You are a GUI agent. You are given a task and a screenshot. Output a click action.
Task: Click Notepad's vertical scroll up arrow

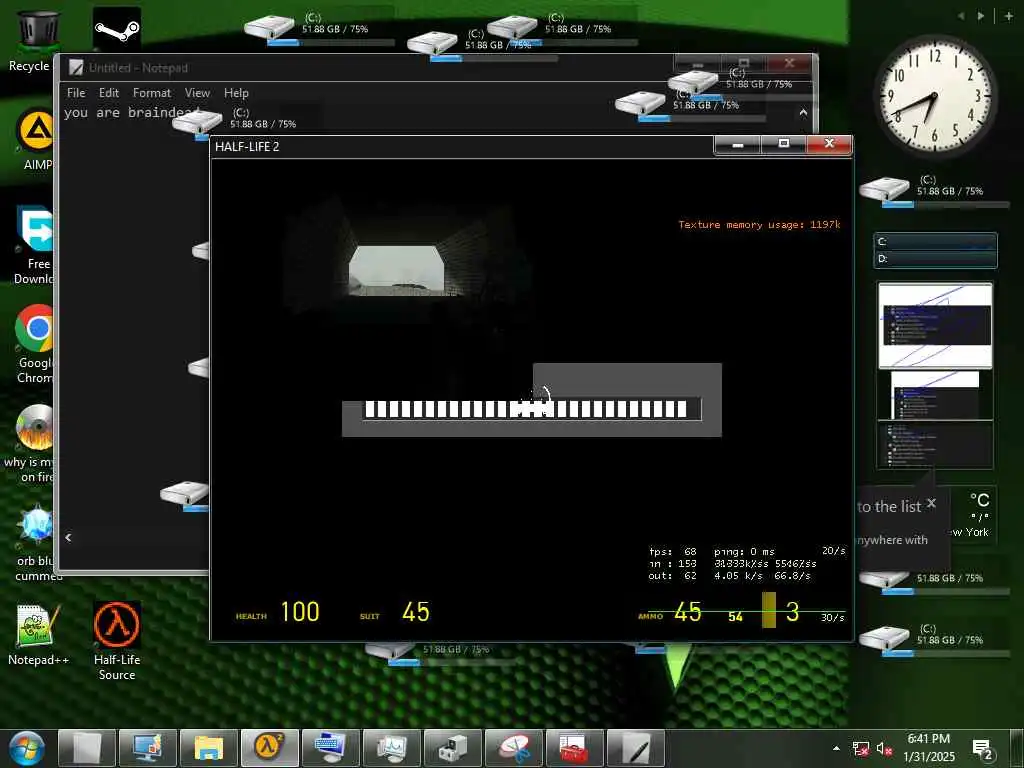(x=803, y=112)
